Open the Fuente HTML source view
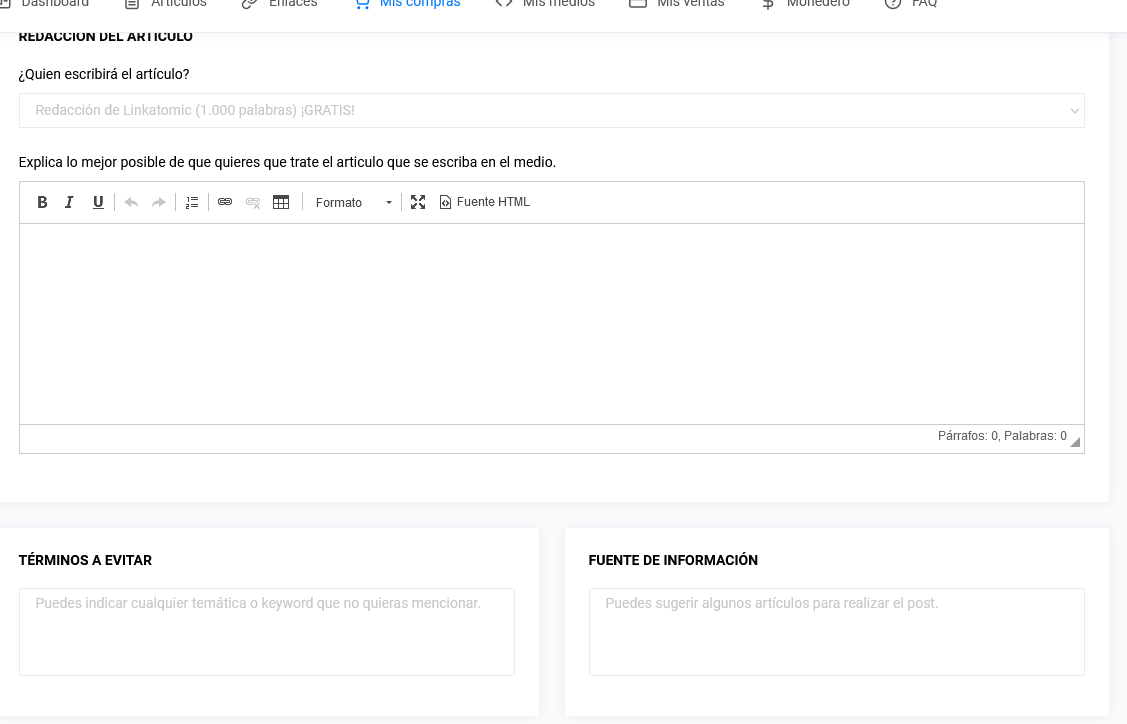This screenshot has width=1127, height=724. click(484, 202)
